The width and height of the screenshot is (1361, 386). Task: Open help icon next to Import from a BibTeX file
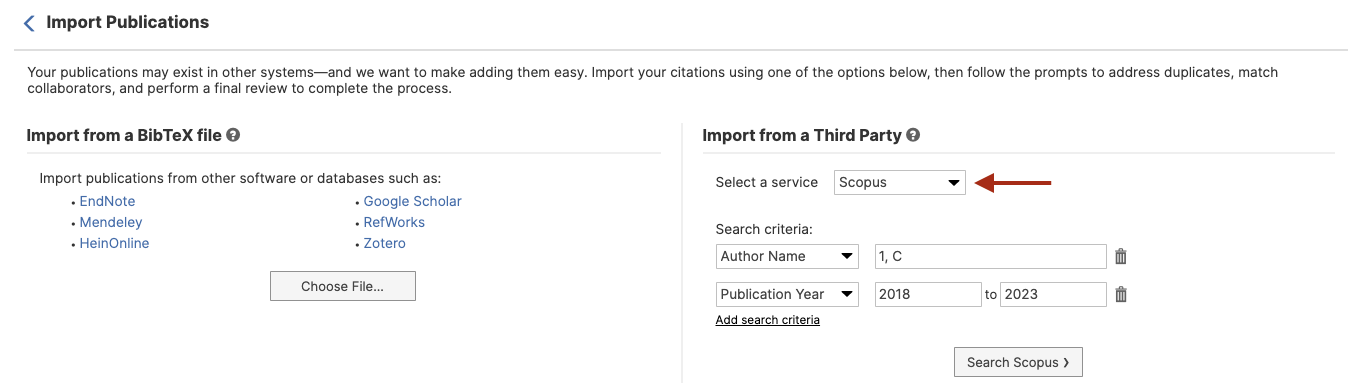[233, 135]
